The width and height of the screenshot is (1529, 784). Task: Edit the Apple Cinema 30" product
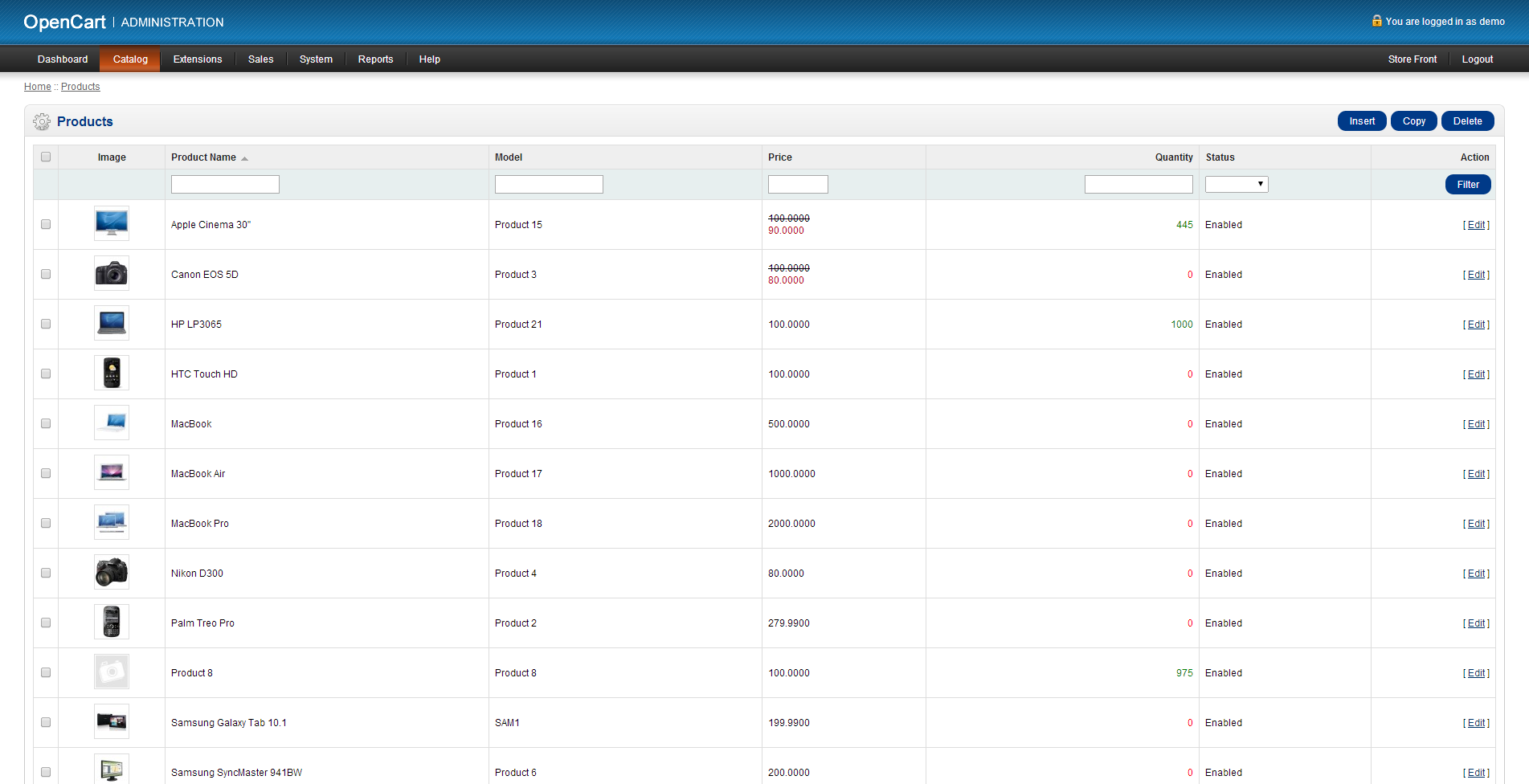[x=1476, y=225]
